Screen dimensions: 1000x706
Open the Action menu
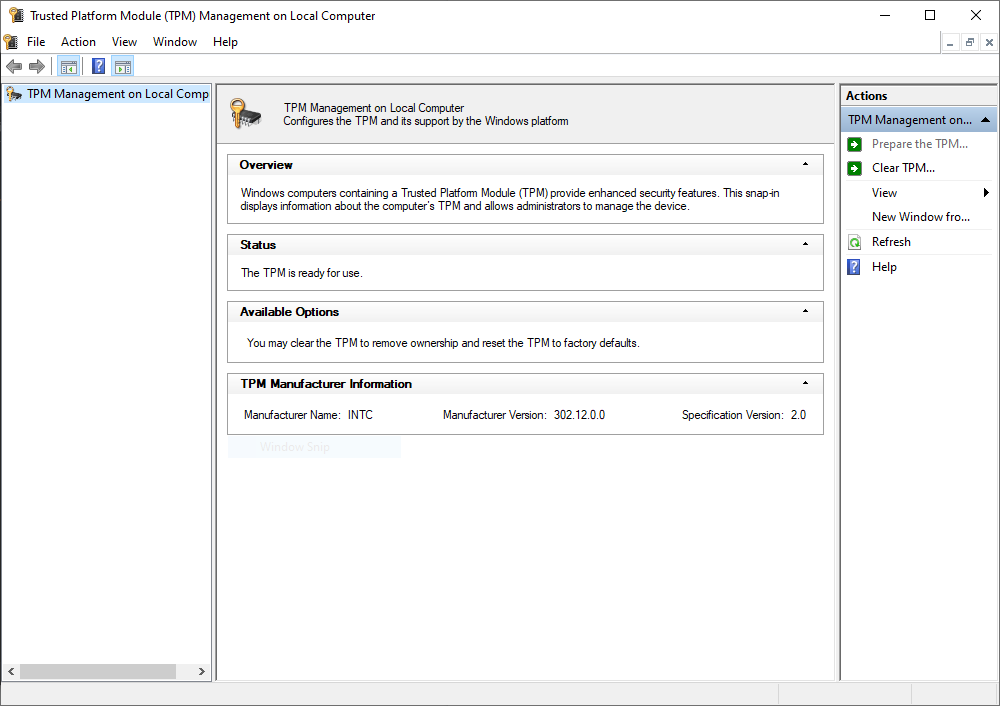[78, 42]
